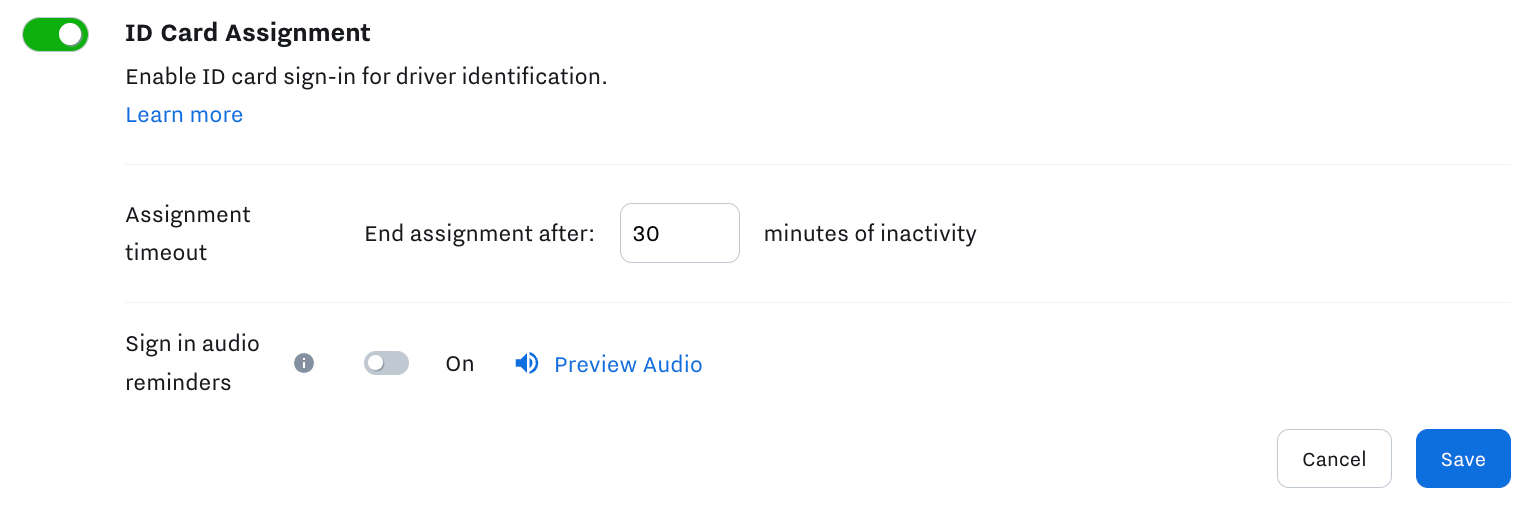The width and height of the screenshot is (1522, 506).
Task: Click divider line above Assignment timeout row
Action: [x=816, y=164]
